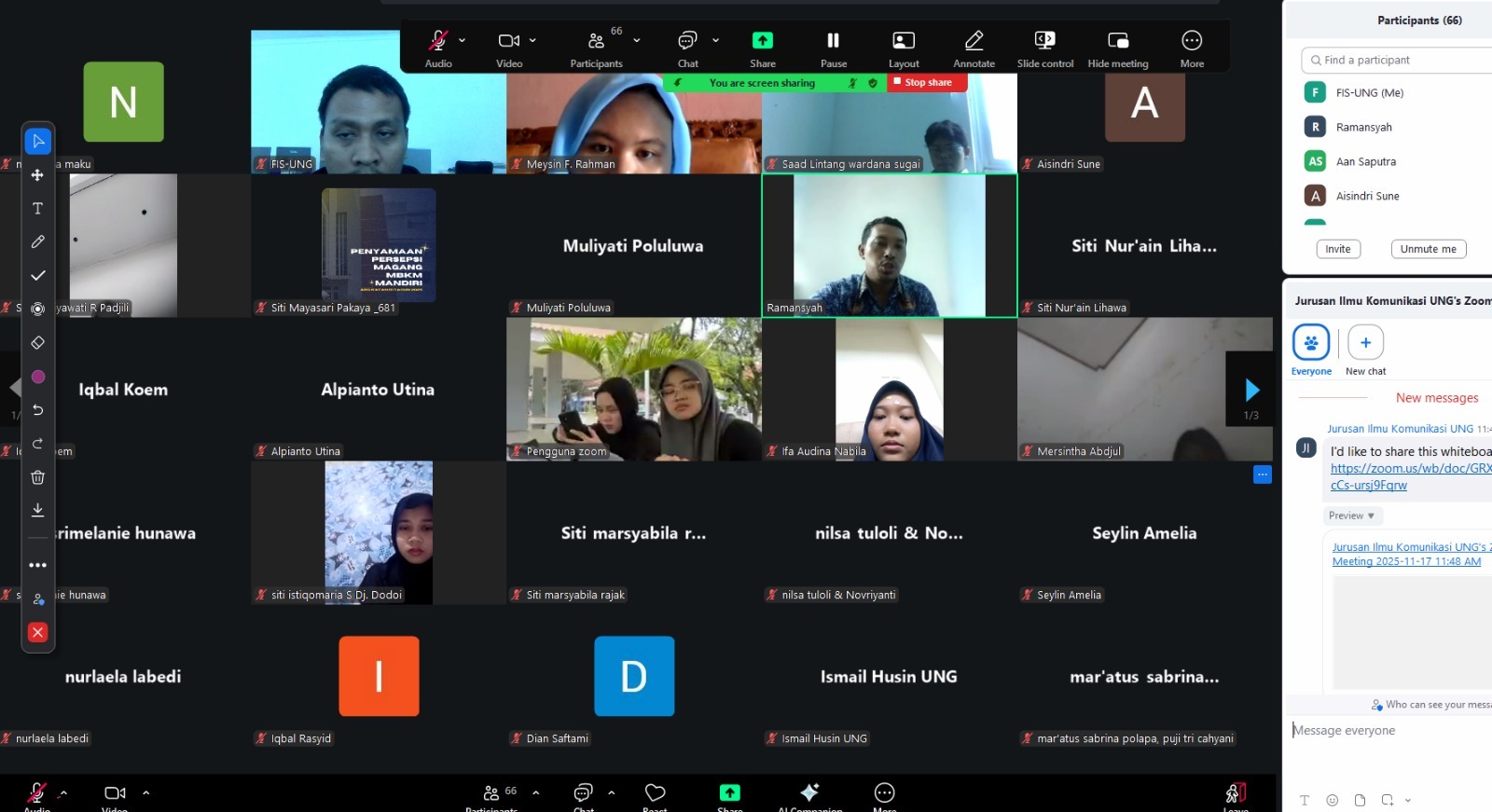Select the move annotation tool
Screen dimensions: 1492x812
38,174
